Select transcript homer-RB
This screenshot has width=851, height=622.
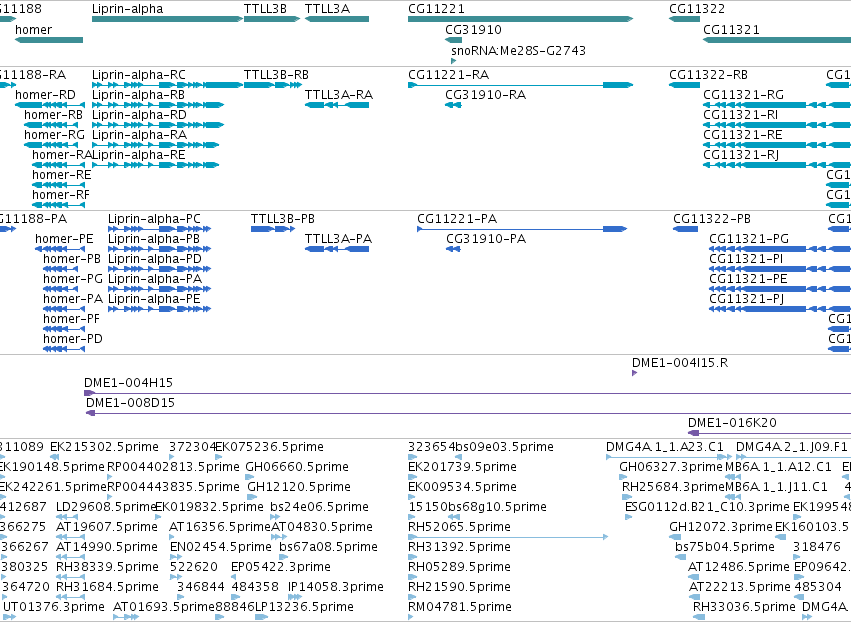point(53,115)
